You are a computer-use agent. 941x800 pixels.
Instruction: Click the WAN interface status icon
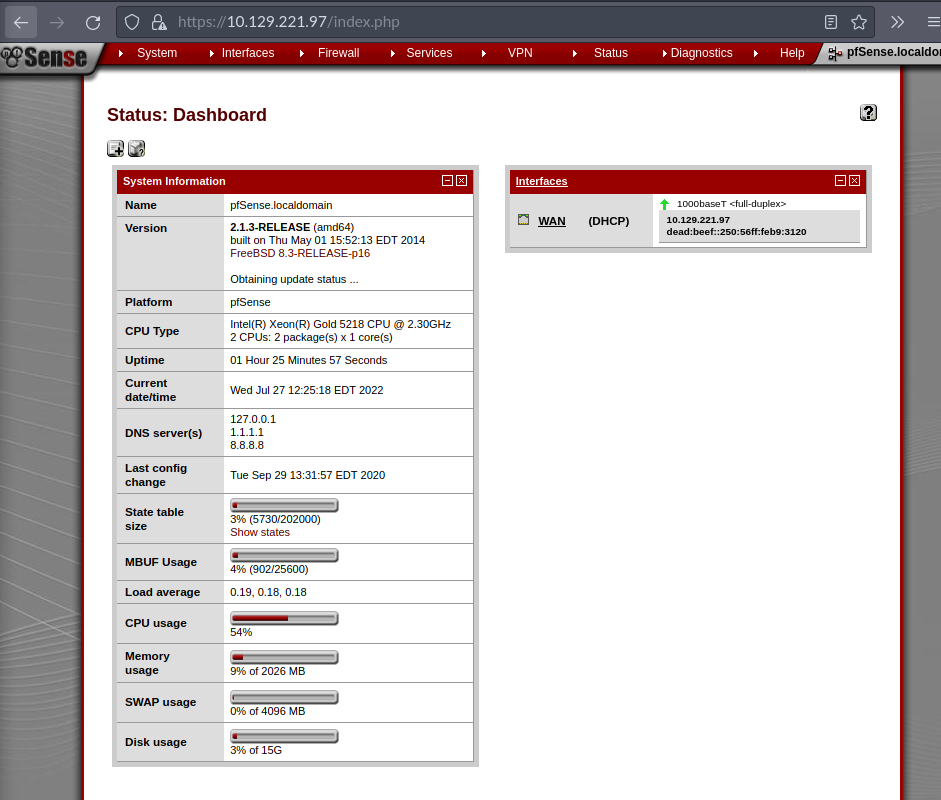[x=523, y=220]
